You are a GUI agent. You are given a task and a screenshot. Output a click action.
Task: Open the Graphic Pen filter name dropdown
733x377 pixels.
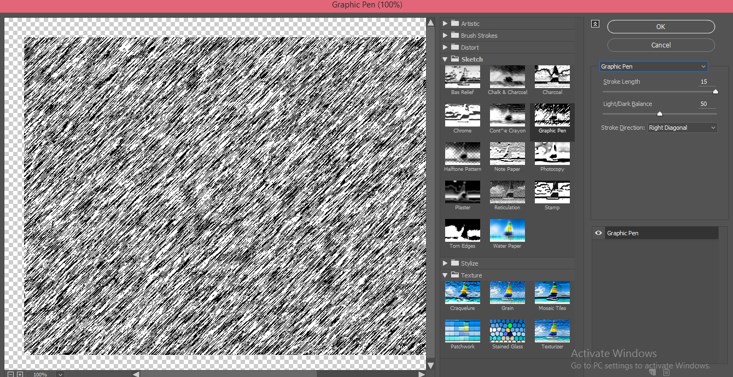tap(654, 66)
